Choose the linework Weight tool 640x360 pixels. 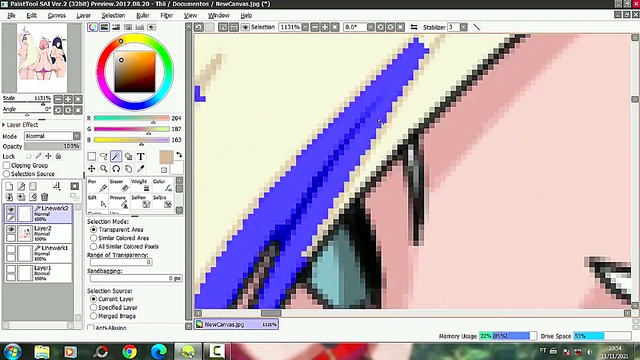pyautogui.click(x=141, y=185)
